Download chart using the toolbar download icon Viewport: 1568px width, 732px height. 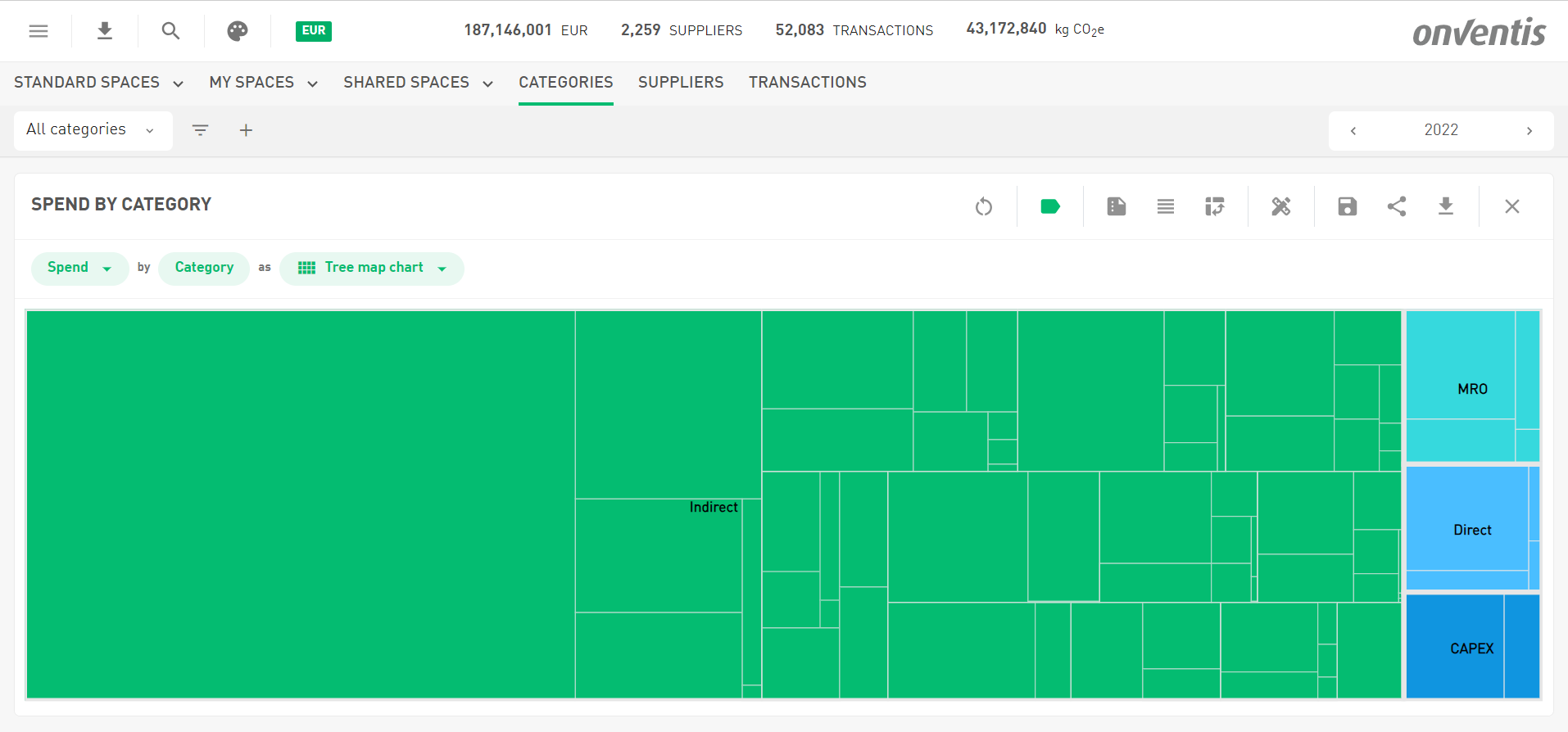1446,206
